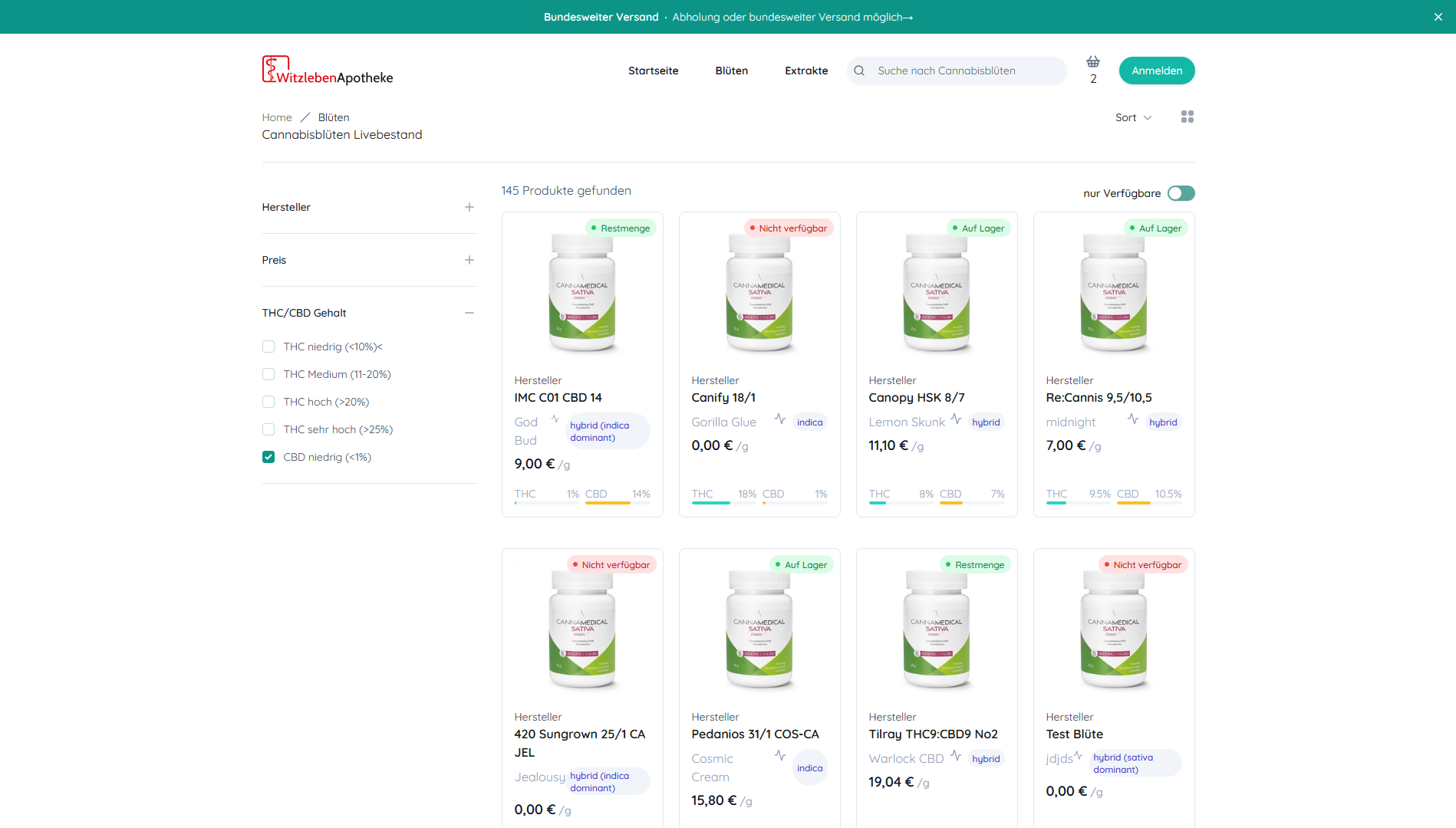Click Nicht verfügbar badge on Canify card
This screenshot has height=828, width=1456.
pyautogui.click(x=789, y=228)
